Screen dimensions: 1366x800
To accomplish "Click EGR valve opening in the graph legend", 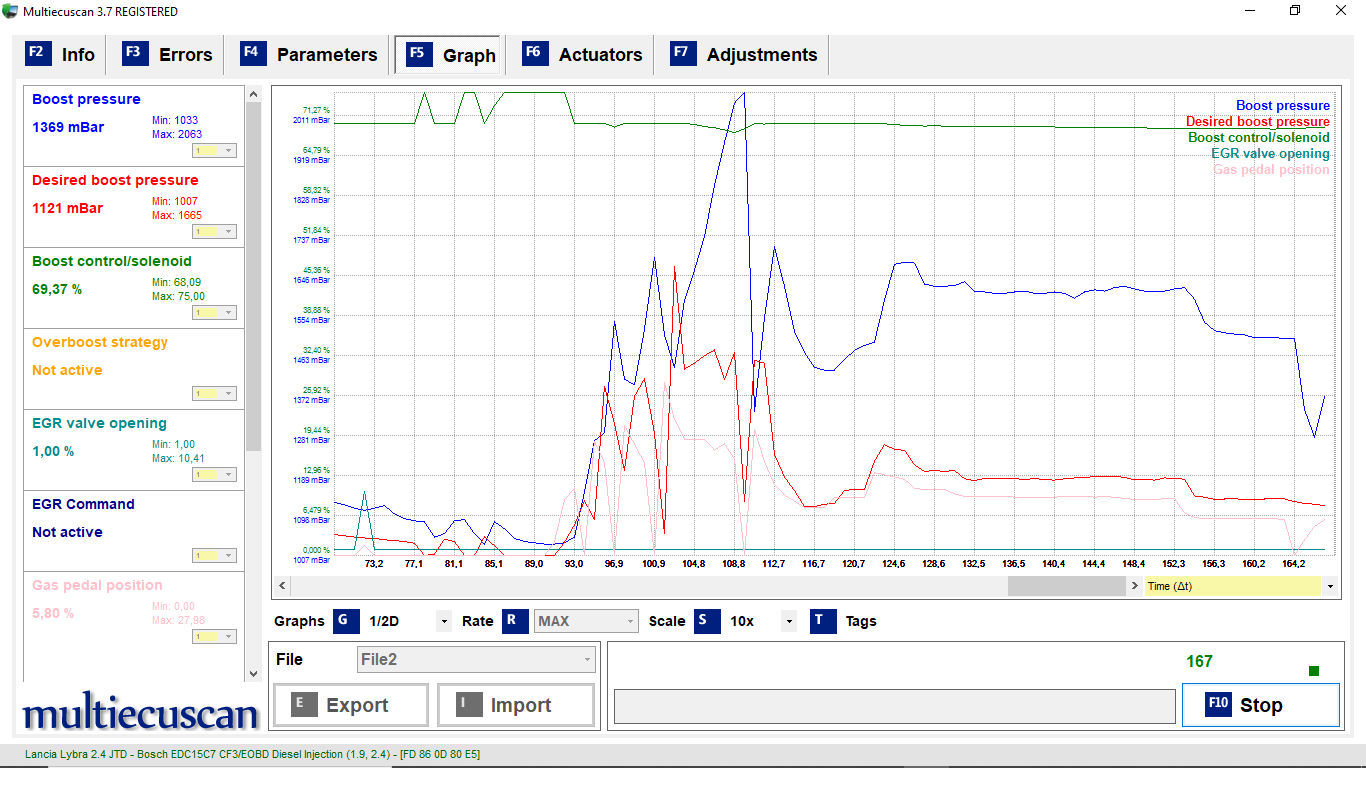I will tap(1270, 153).
